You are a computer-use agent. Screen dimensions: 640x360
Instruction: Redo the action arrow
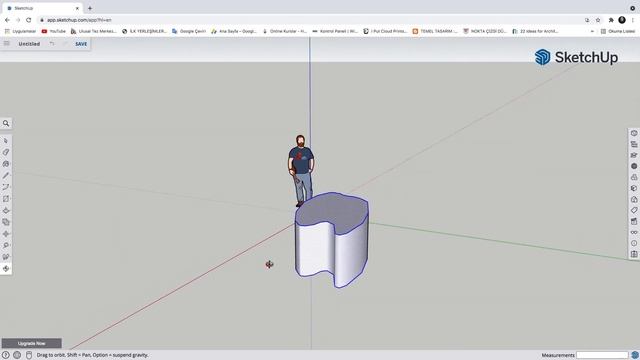64,44
